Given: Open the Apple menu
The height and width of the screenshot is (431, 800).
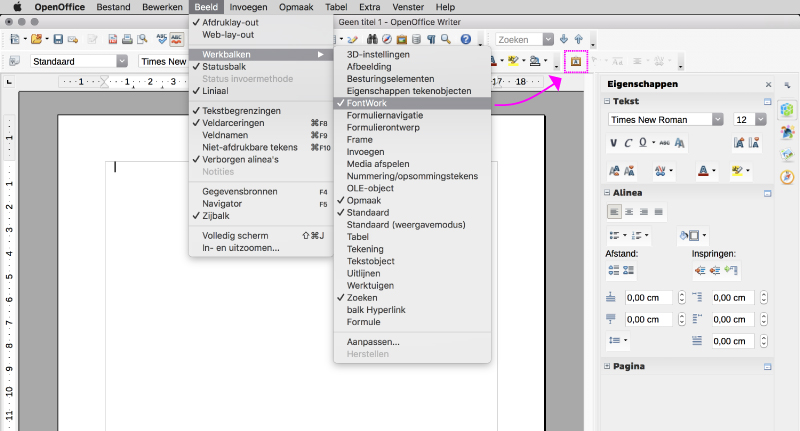Looking at the screenshot, I should point(16,7).
